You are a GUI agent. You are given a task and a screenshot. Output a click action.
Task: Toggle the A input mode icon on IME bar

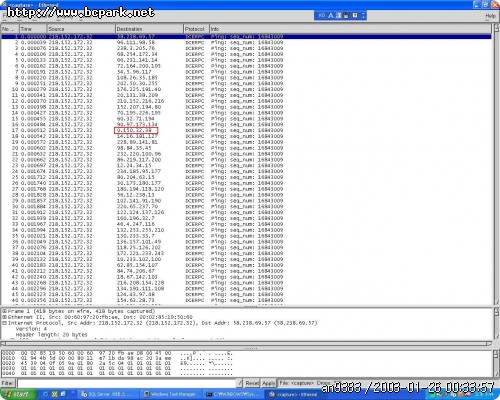point(331,15)
